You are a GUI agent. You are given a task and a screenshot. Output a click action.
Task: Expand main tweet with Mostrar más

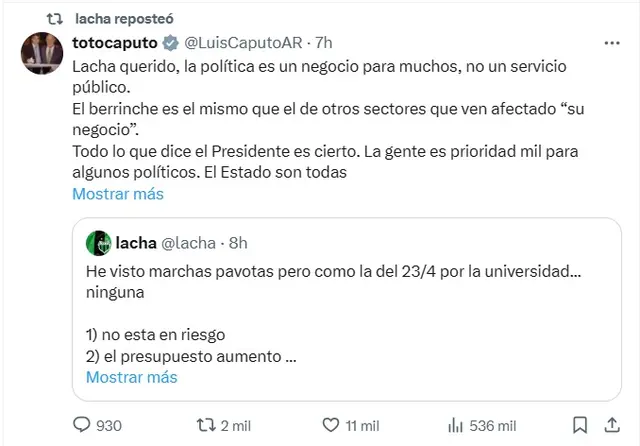click(118, 194)
